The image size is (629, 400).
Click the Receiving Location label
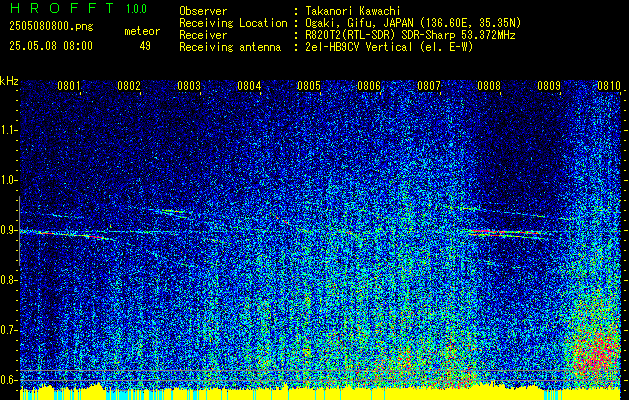click(233, 23)
